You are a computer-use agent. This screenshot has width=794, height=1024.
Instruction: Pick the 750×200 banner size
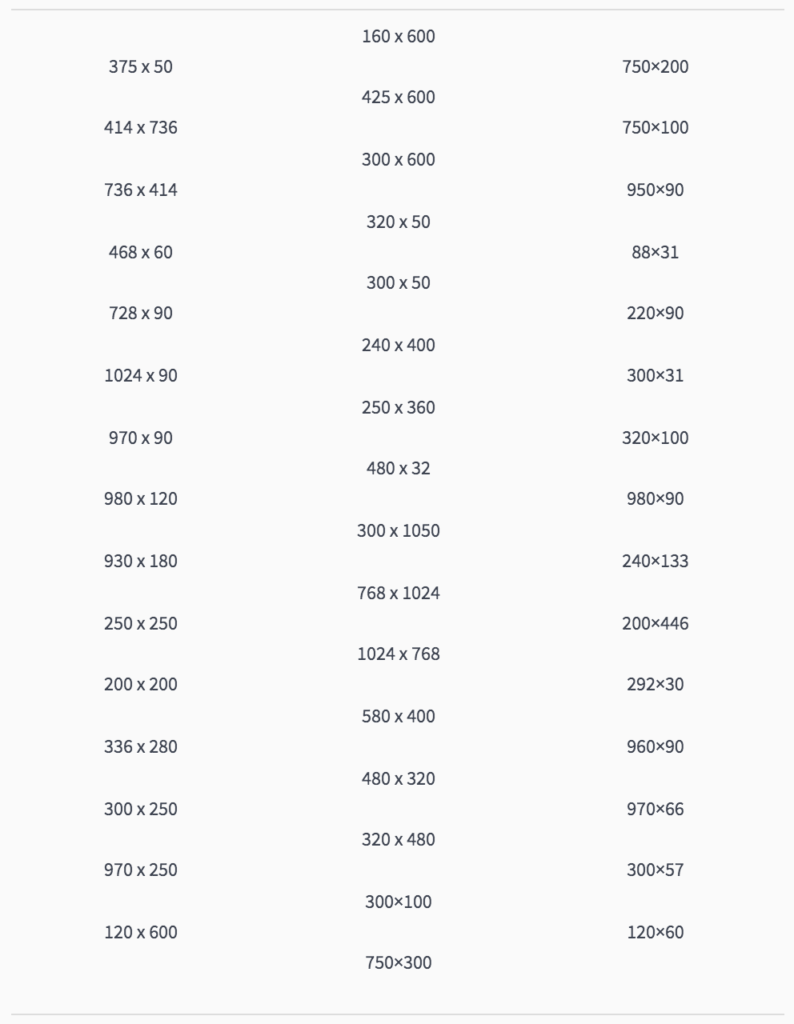[655, 67]
